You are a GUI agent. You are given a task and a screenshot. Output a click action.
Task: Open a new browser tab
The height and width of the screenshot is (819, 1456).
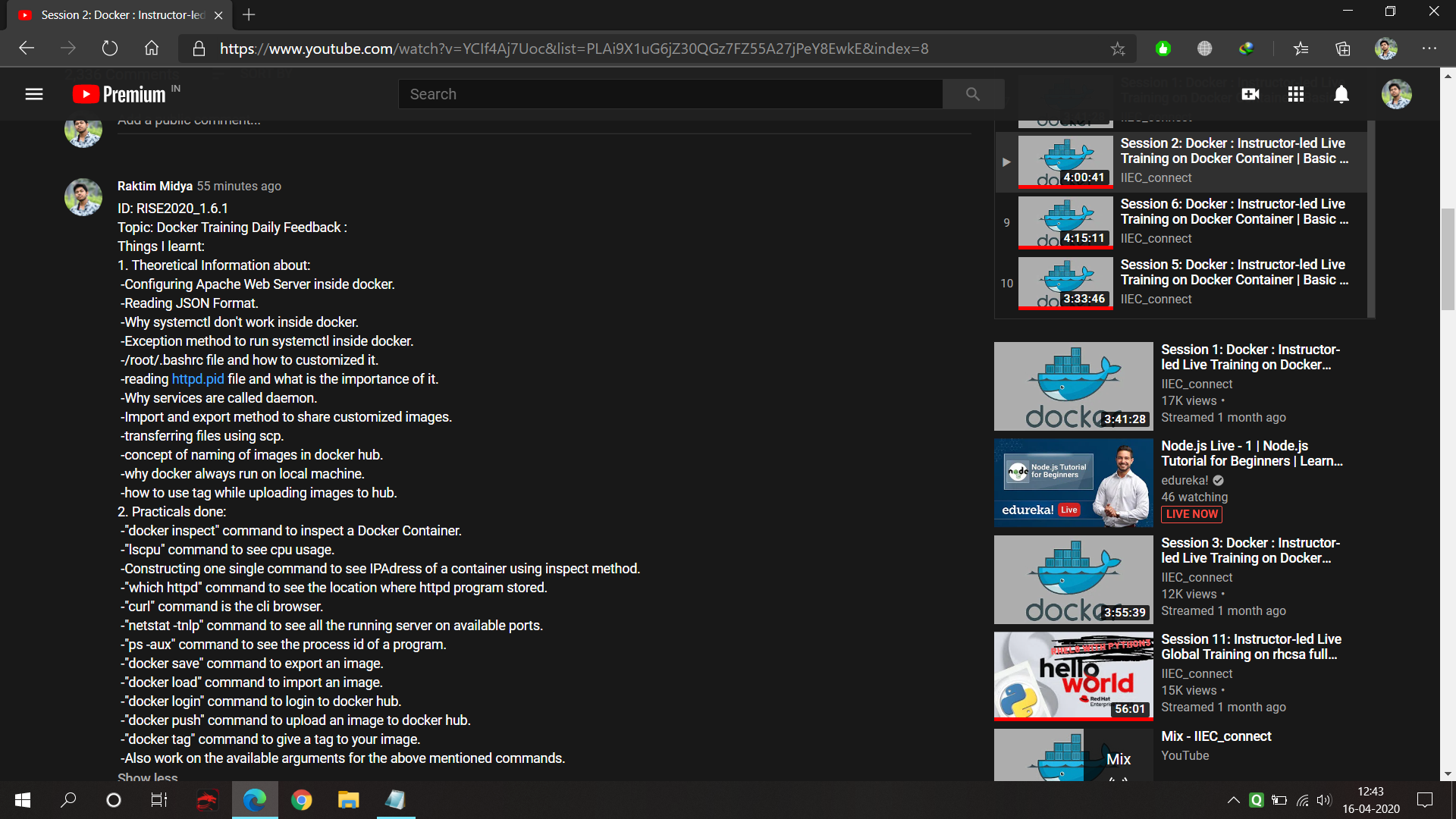(249, 15)
